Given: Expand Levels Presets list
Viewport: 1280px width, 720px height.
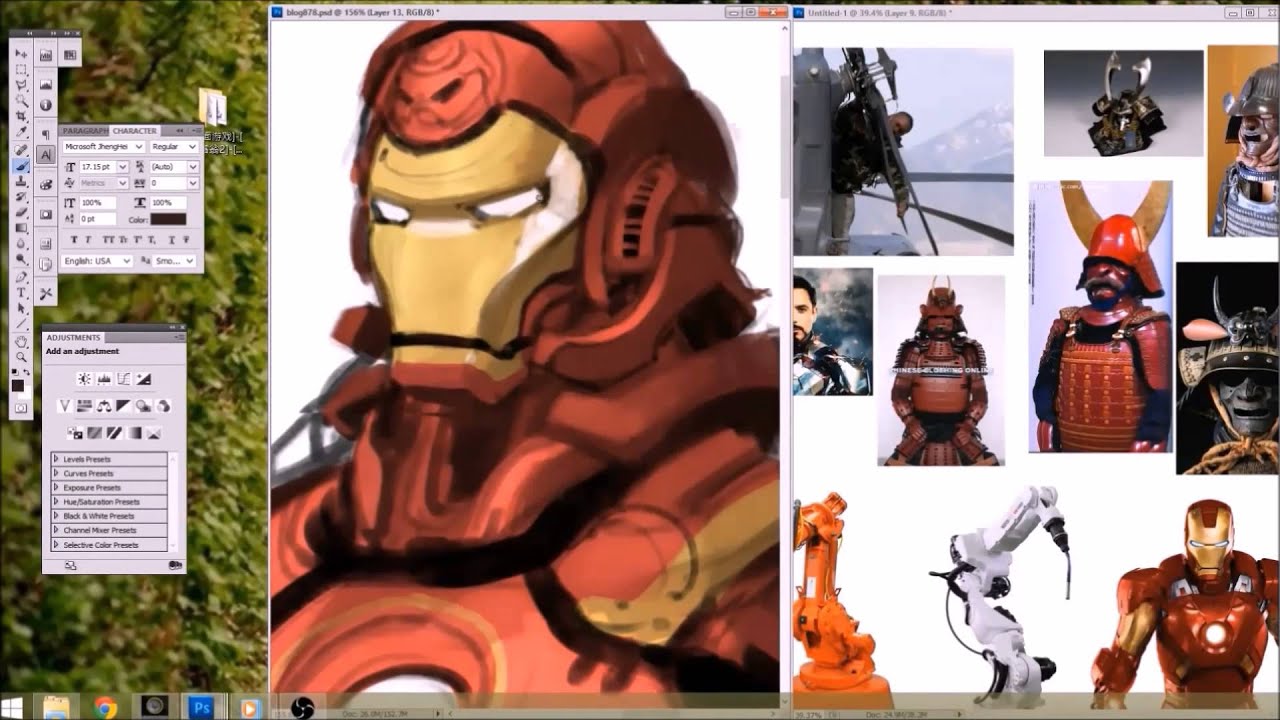Looking at the screenshot, I should 55,459.
